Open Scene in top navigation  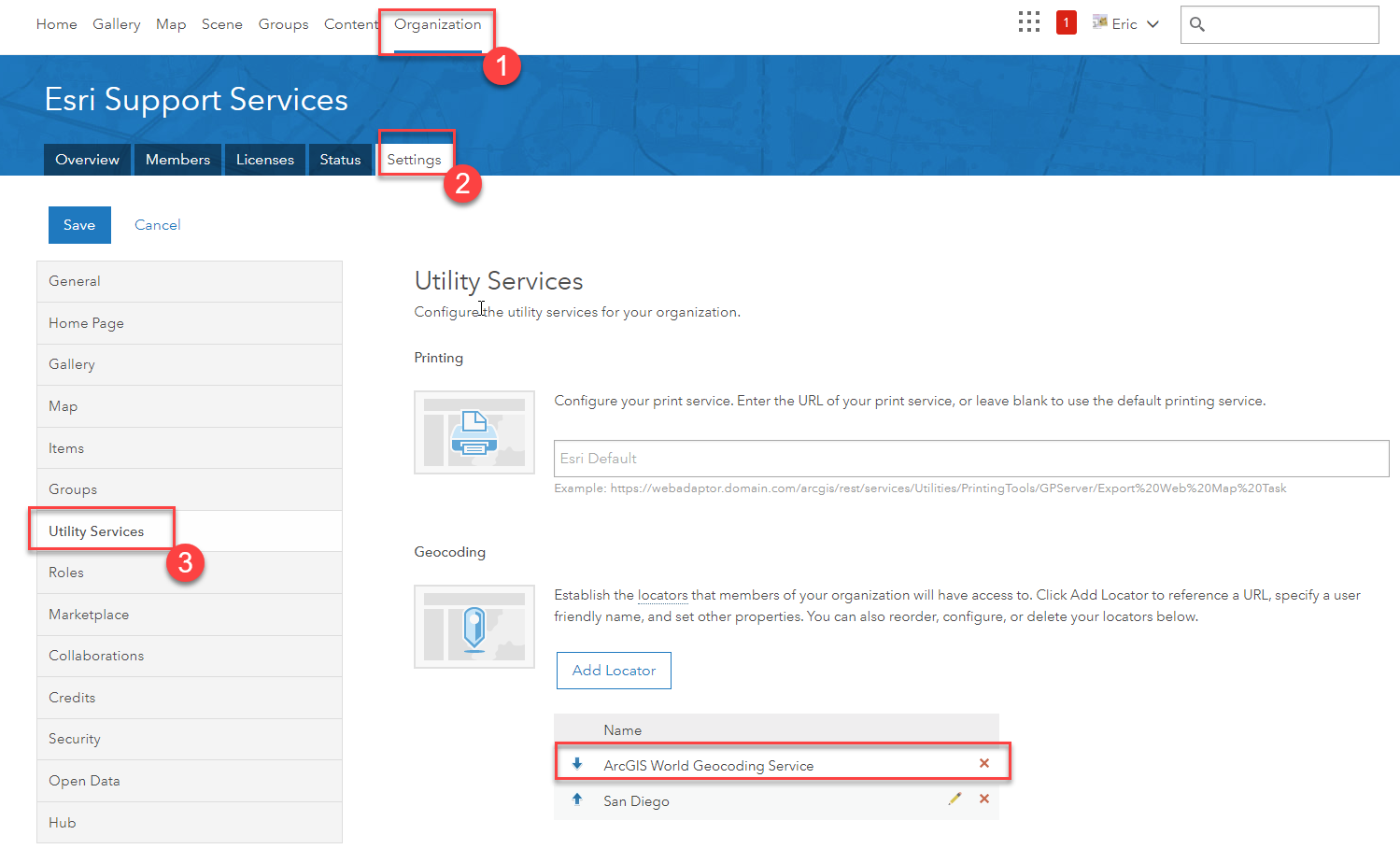point(222,24)
